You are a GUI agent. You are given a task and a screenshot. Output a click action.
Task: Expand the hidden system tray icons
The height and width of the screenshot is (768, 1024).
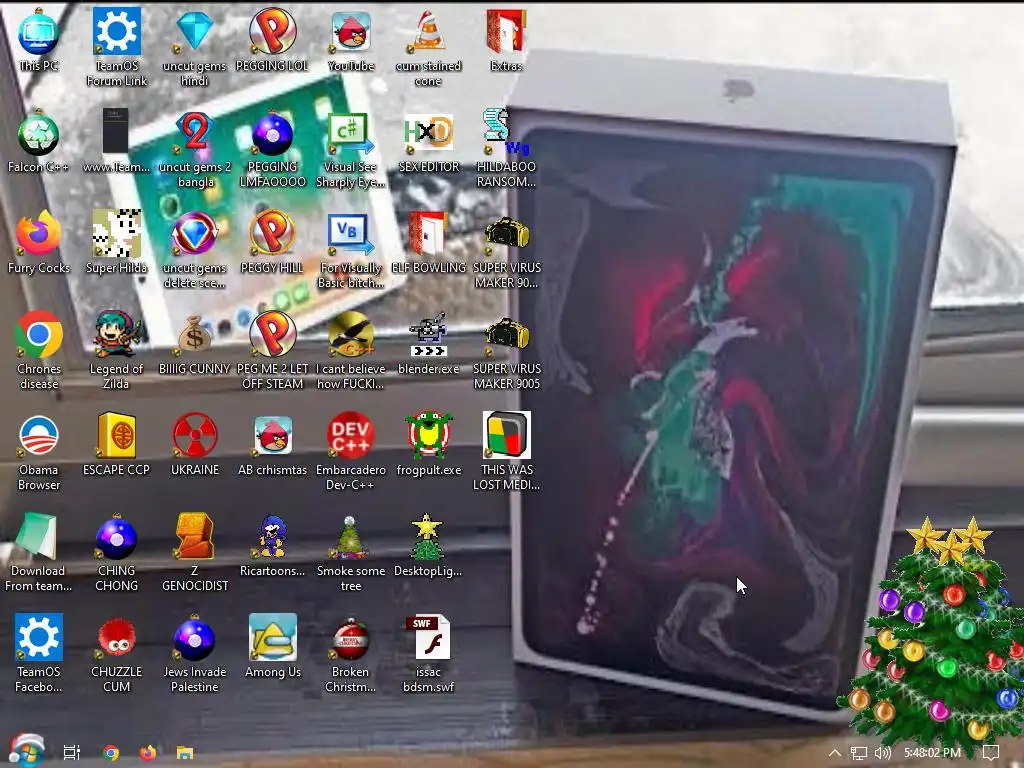pyautogui.click(x=835, y=752)
